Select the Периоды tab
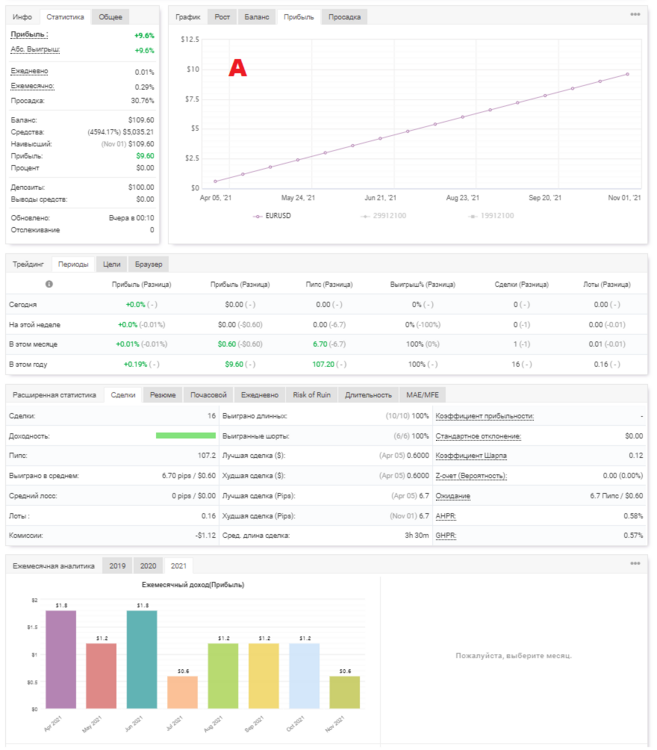The image size is (657, 750). 73,264
